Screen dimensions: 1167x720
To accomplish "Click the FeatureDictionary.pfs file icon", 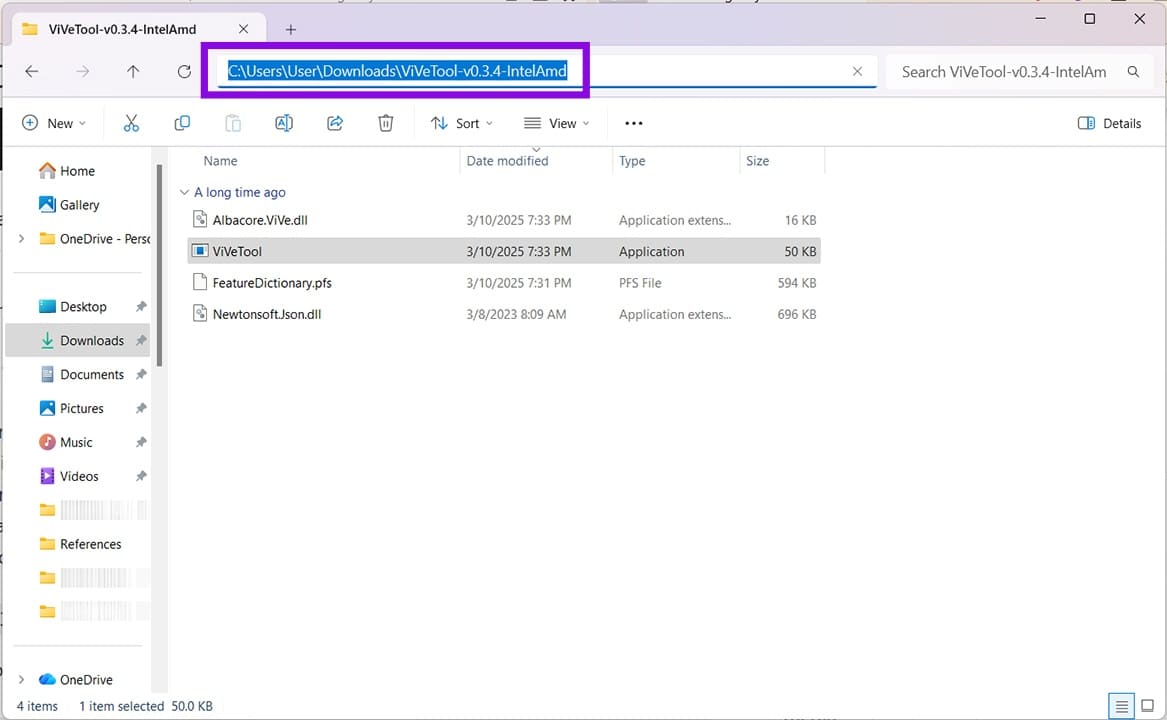I will point(199,282).
